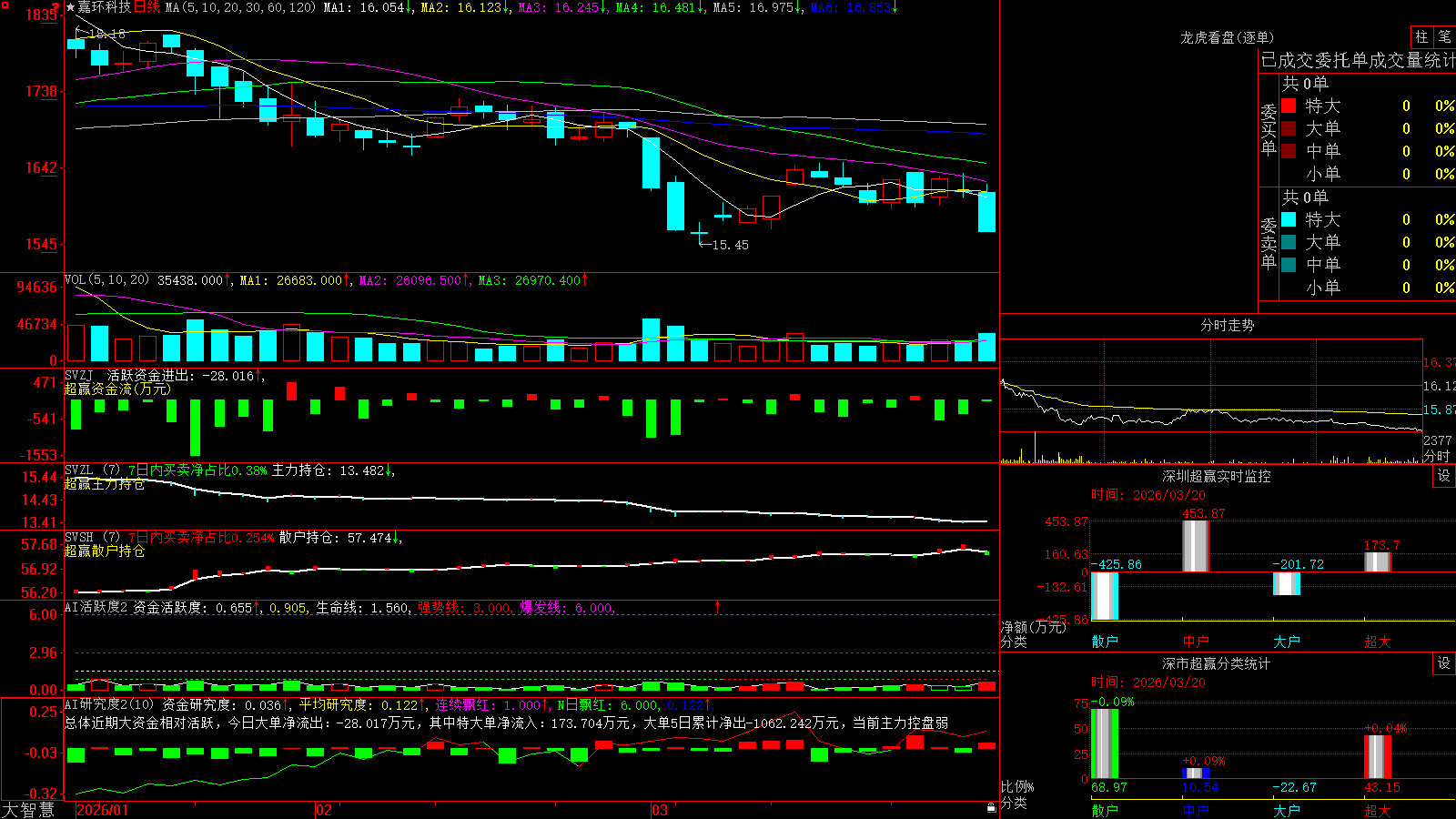Select the SVZJ indicator name
This screenshot has width=1456, height=819.
[79, 375]
